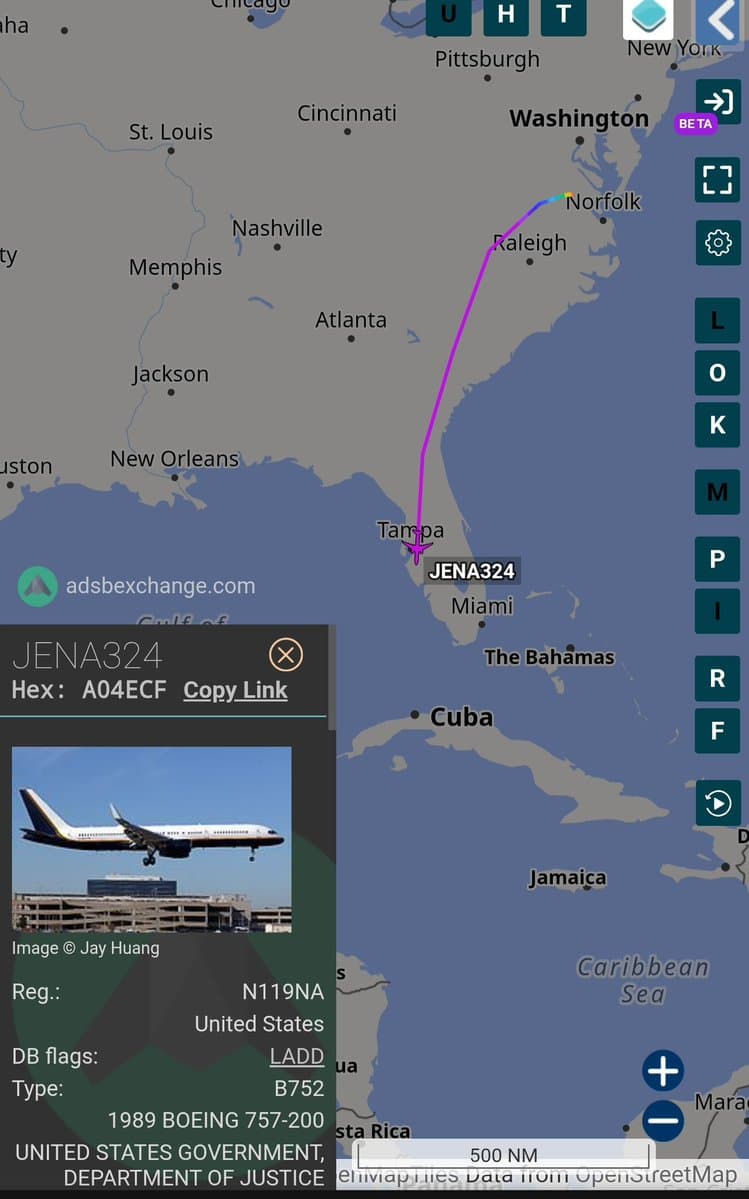Image resolution: width=749 pixels, height=1199 pixels.
Task: Open the LADD database flag link
Action: pos(297,1056)
